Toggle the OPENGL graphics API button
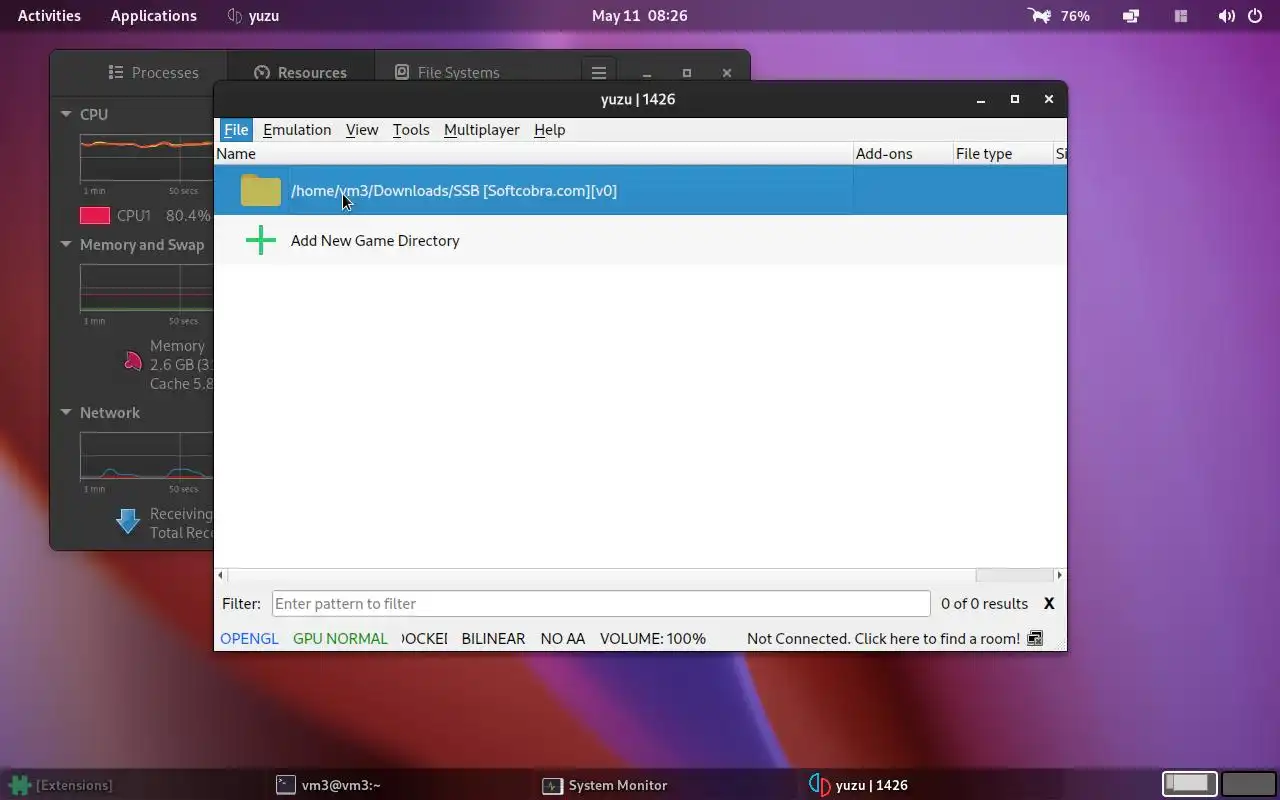Screen dimensions: 1280x800 pos(249,638)
